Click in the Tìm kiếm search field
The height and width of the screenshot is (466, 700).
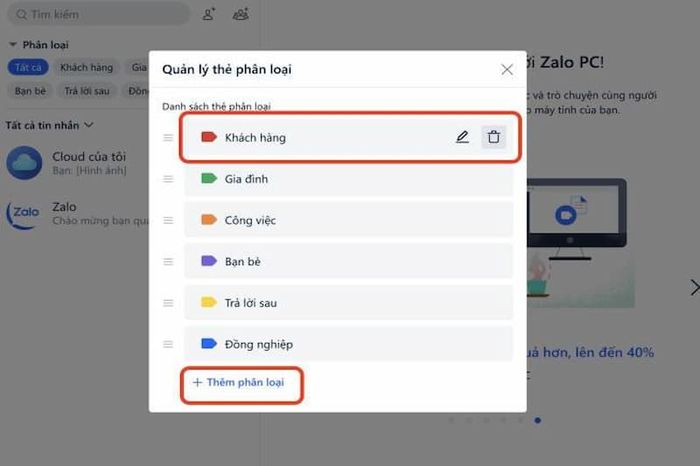(99, 14)
